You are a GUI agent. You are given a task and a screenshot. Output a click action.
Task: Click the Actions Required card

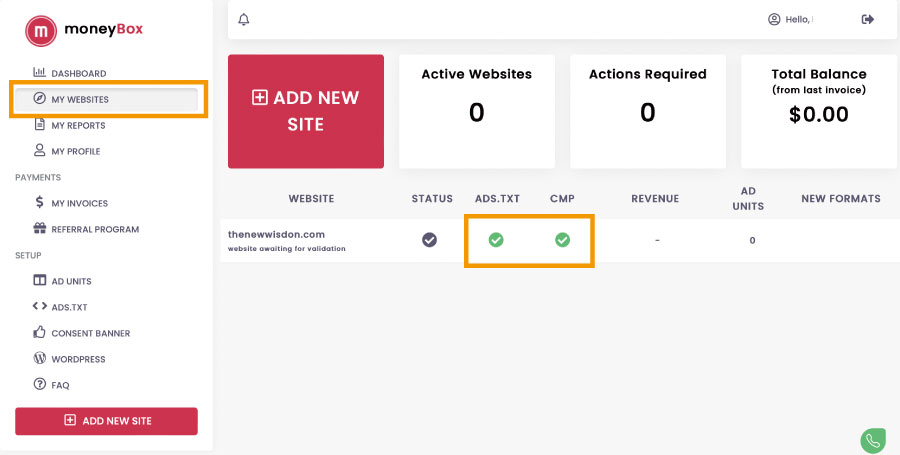pos(648,111)
